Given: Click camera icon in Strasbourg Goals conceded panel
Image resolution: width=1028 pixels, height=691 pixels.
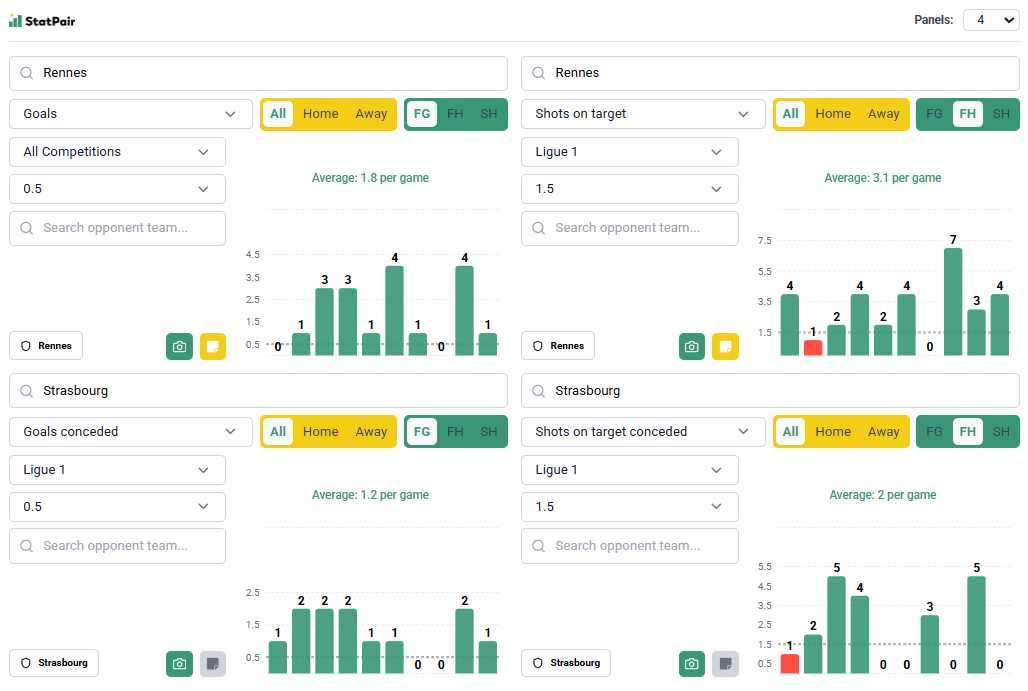Looking at the screenshot, I should pyautogui.click(x=179, y=663).
